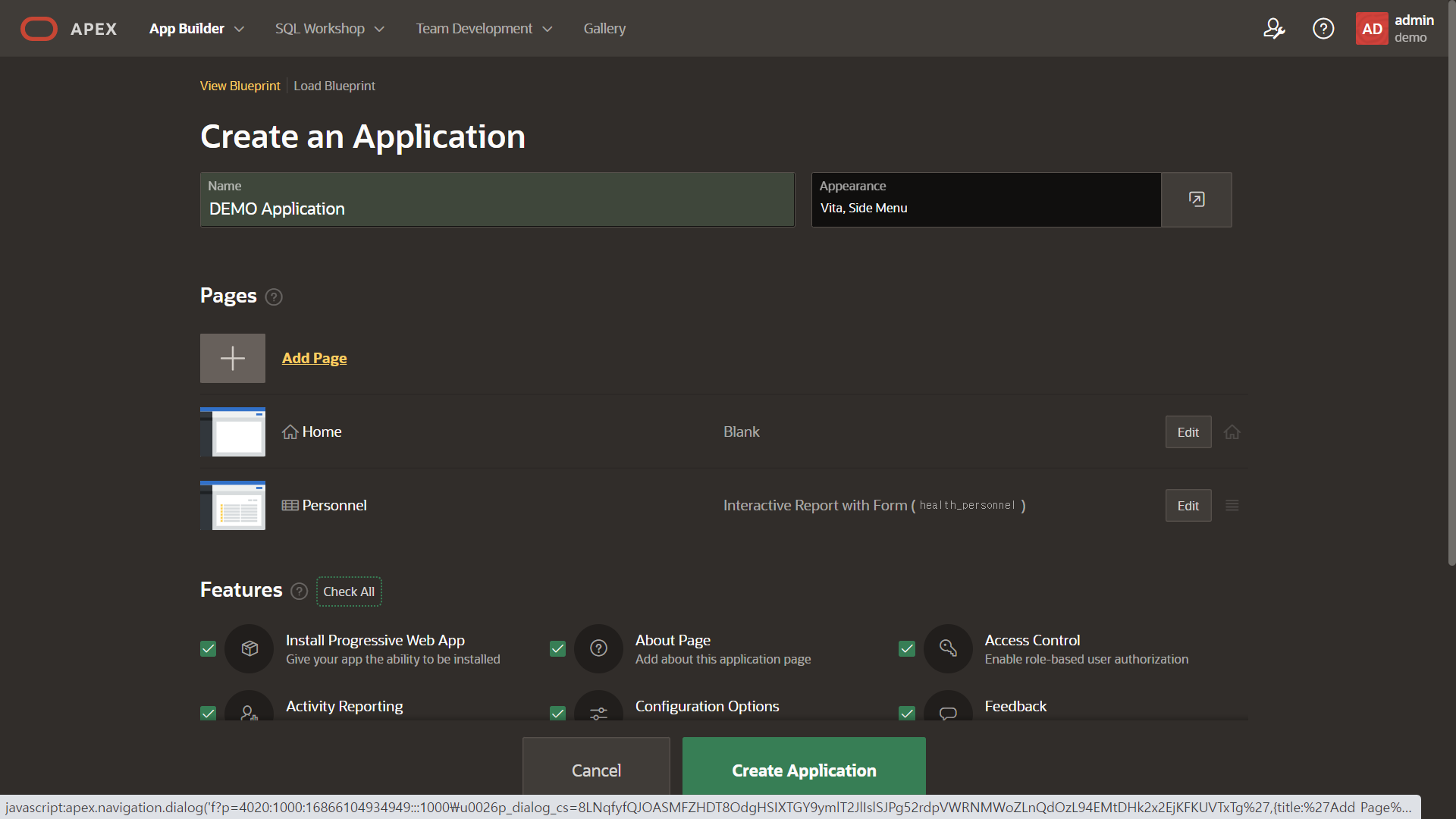Click the Home page thumbnail

(x=233, y=432)
